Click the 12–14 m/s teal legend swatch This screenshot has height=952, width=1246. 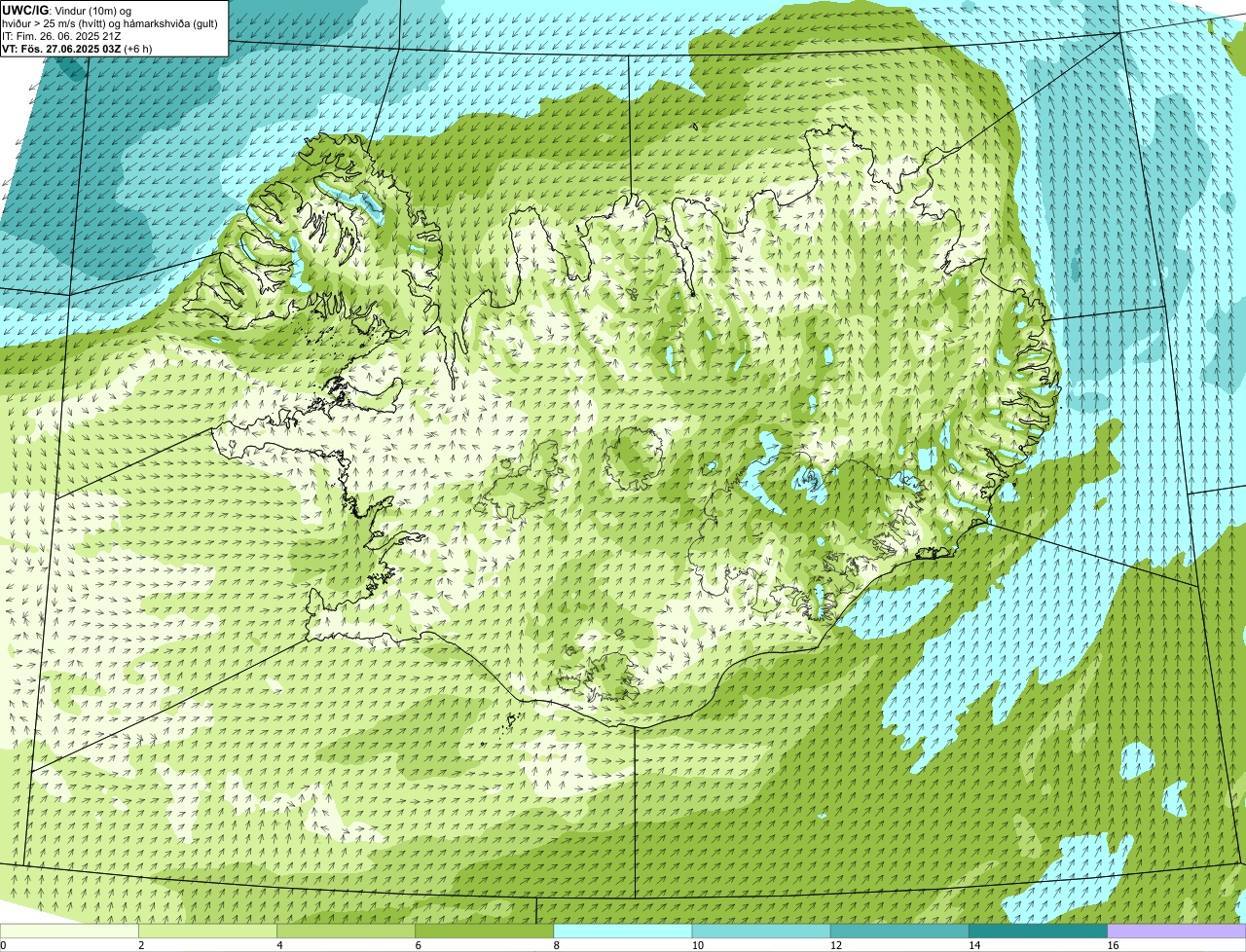click(899, 932)
